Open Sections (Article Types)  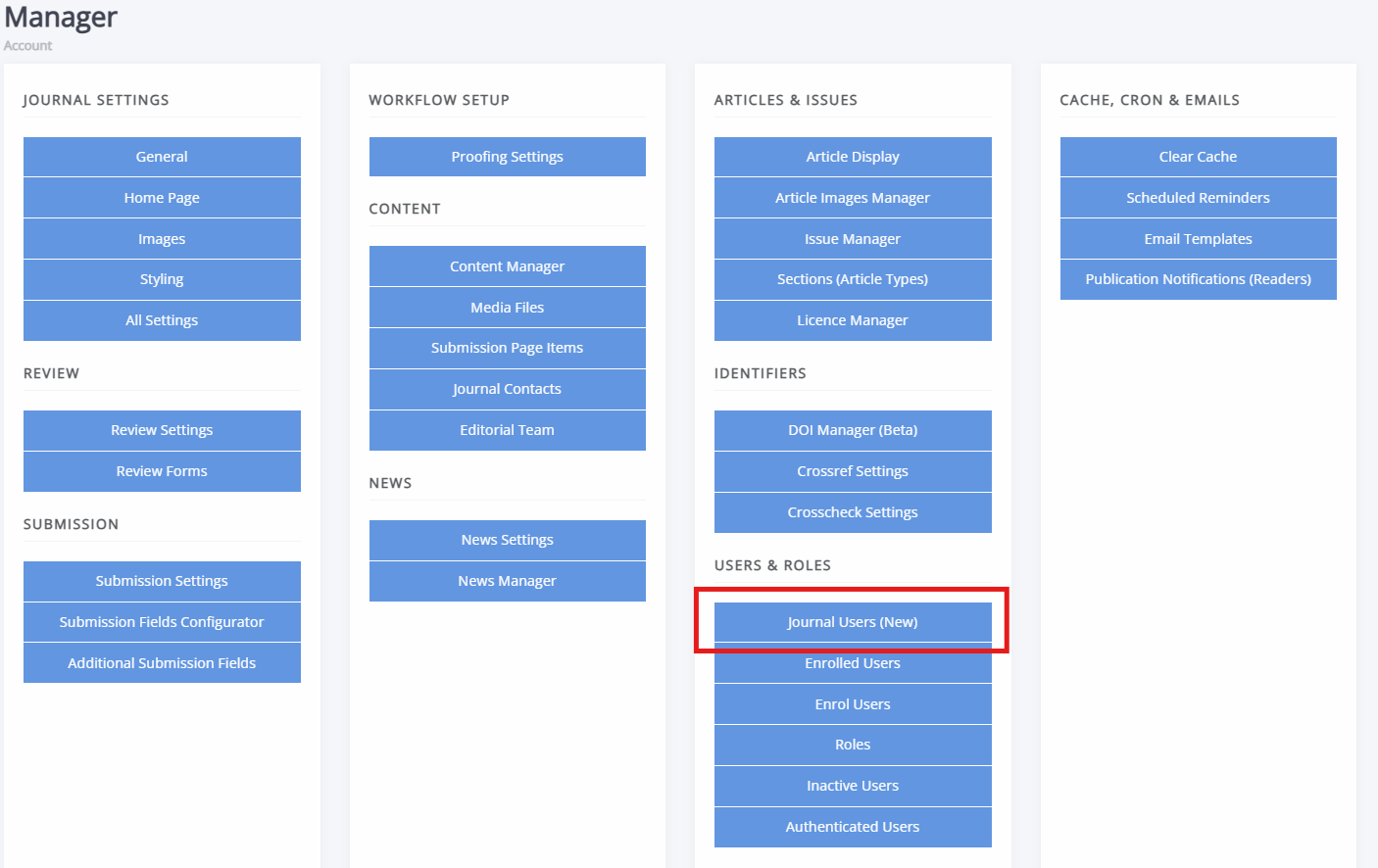pos(853,279)
